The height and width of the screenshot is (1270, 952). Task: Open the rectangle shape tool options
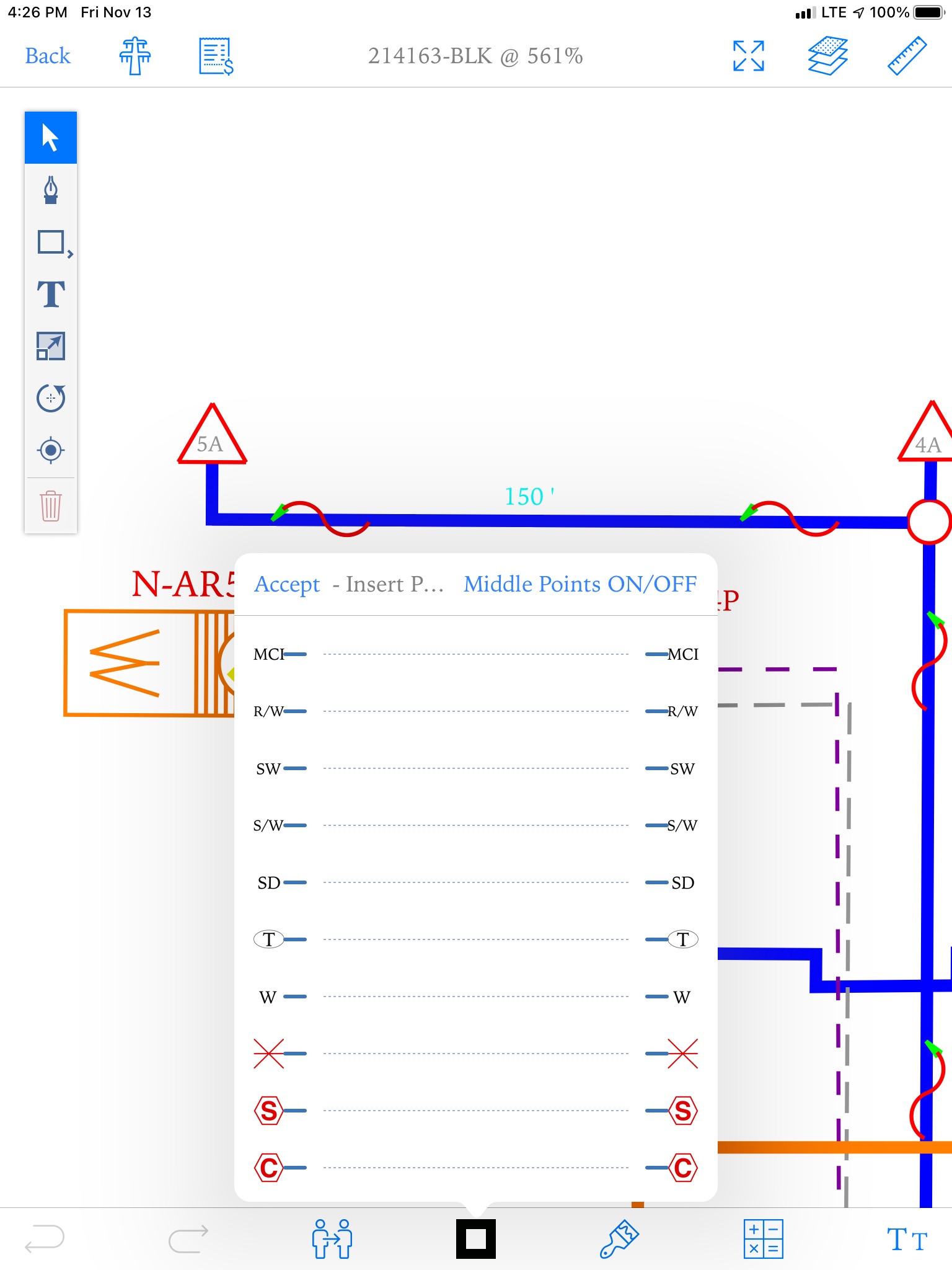point(55,243)
